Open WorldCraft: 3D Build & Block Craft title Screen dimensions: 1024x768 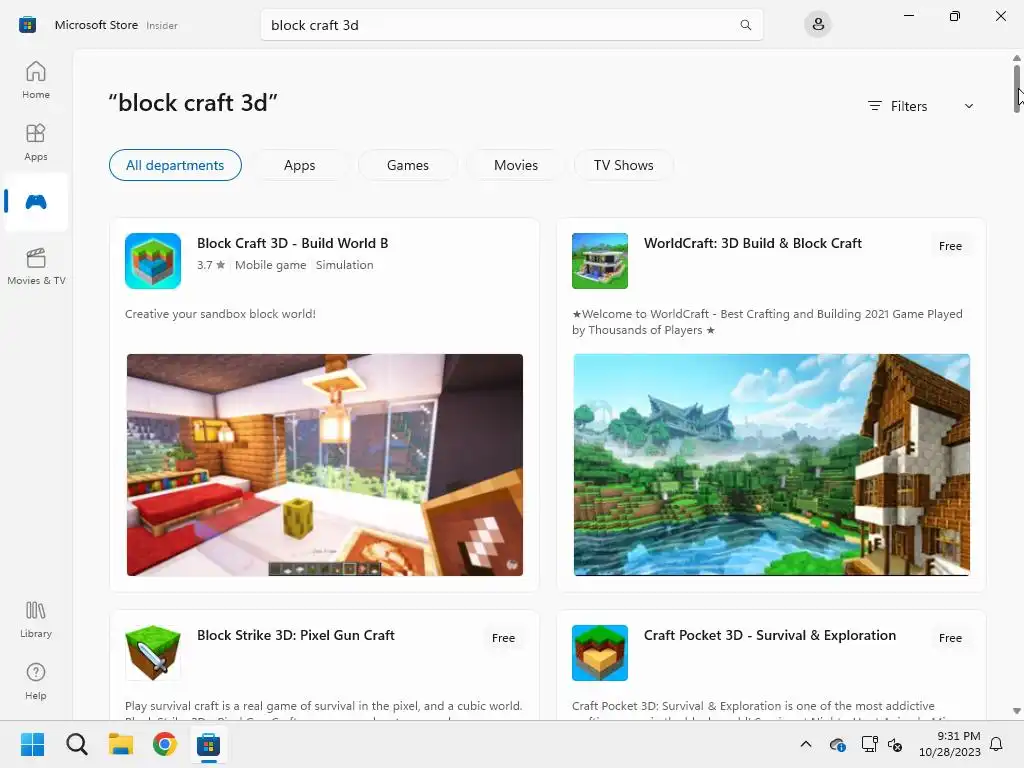coord(752,243)
